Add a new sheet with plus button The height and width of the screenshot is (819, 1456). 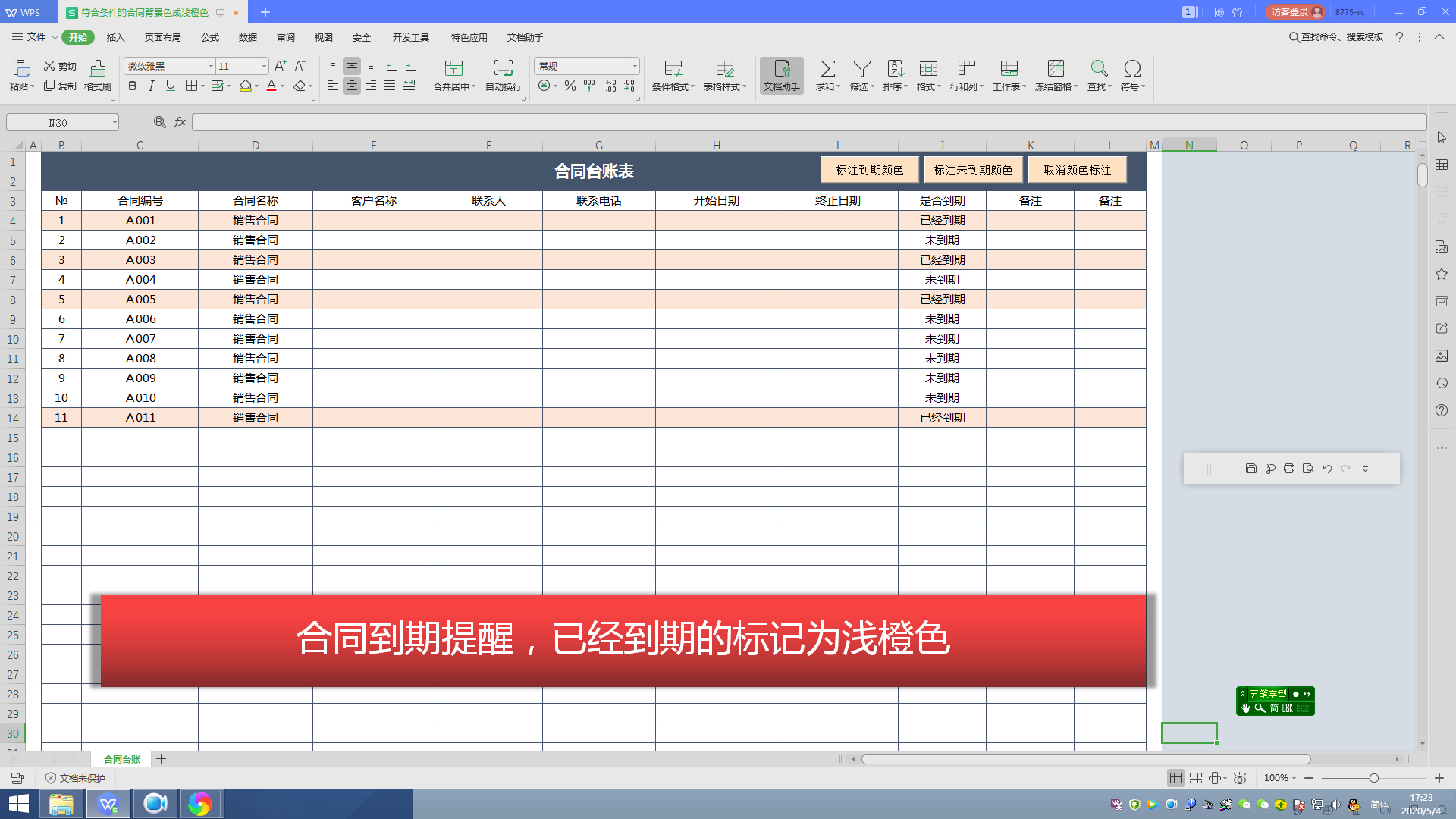162,759
